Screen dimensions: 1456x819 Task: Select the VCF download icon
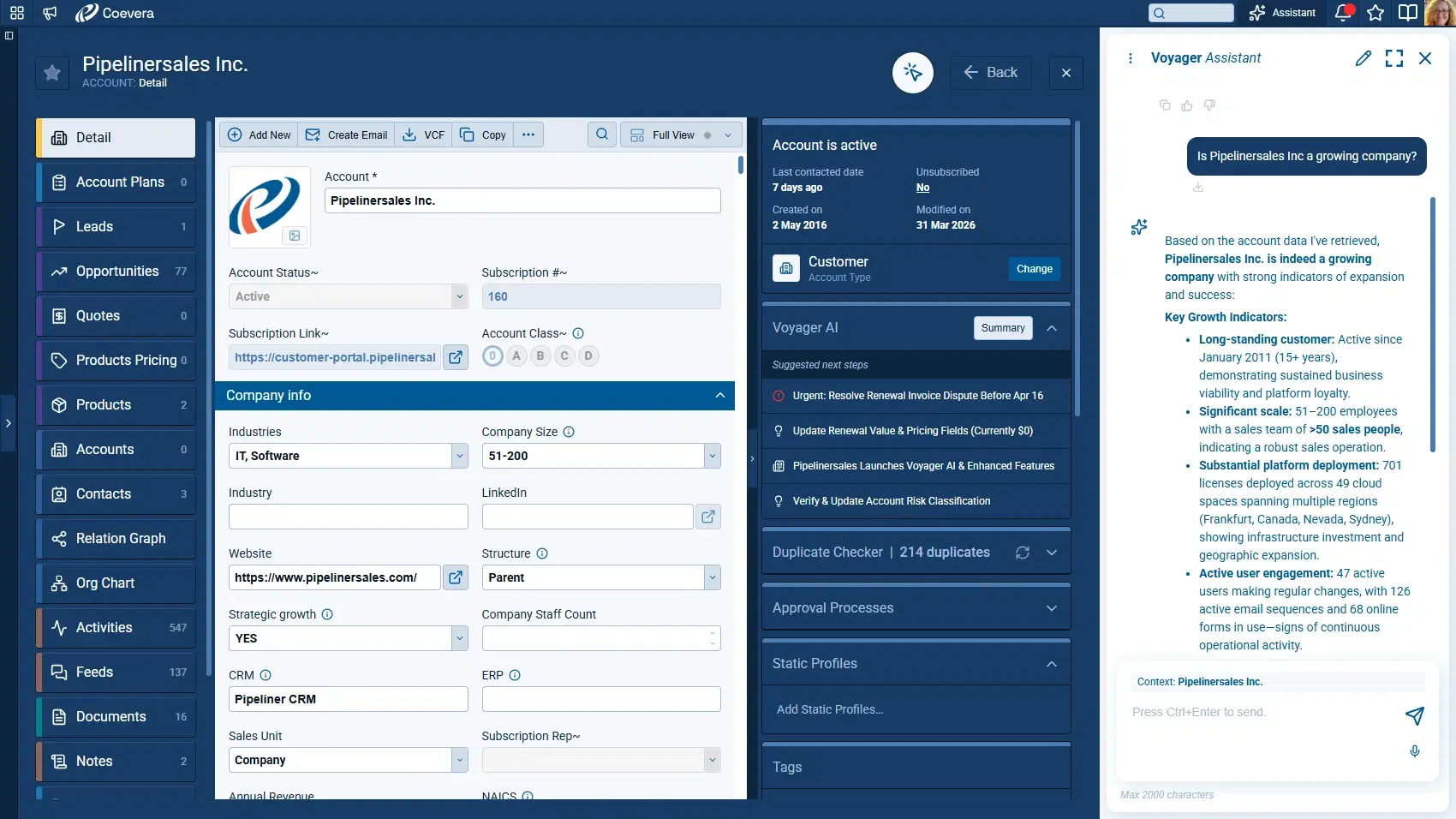tap(410, 135)
